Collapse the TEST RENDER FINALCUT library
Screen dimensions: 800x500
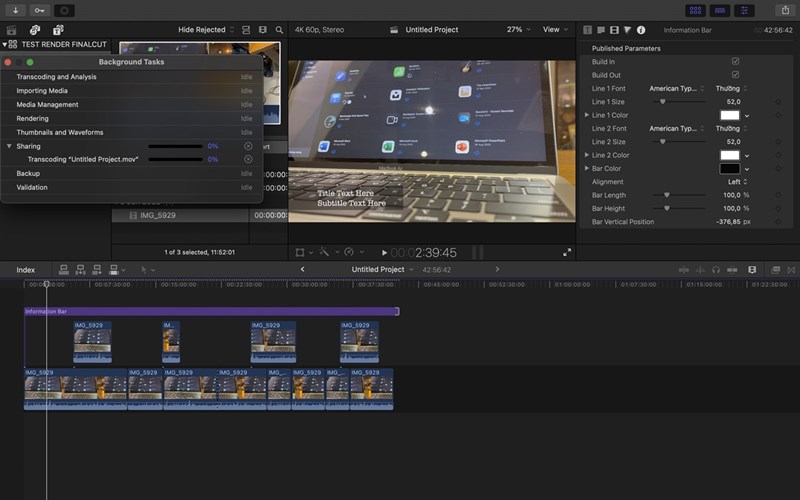(x=5, y=44)
